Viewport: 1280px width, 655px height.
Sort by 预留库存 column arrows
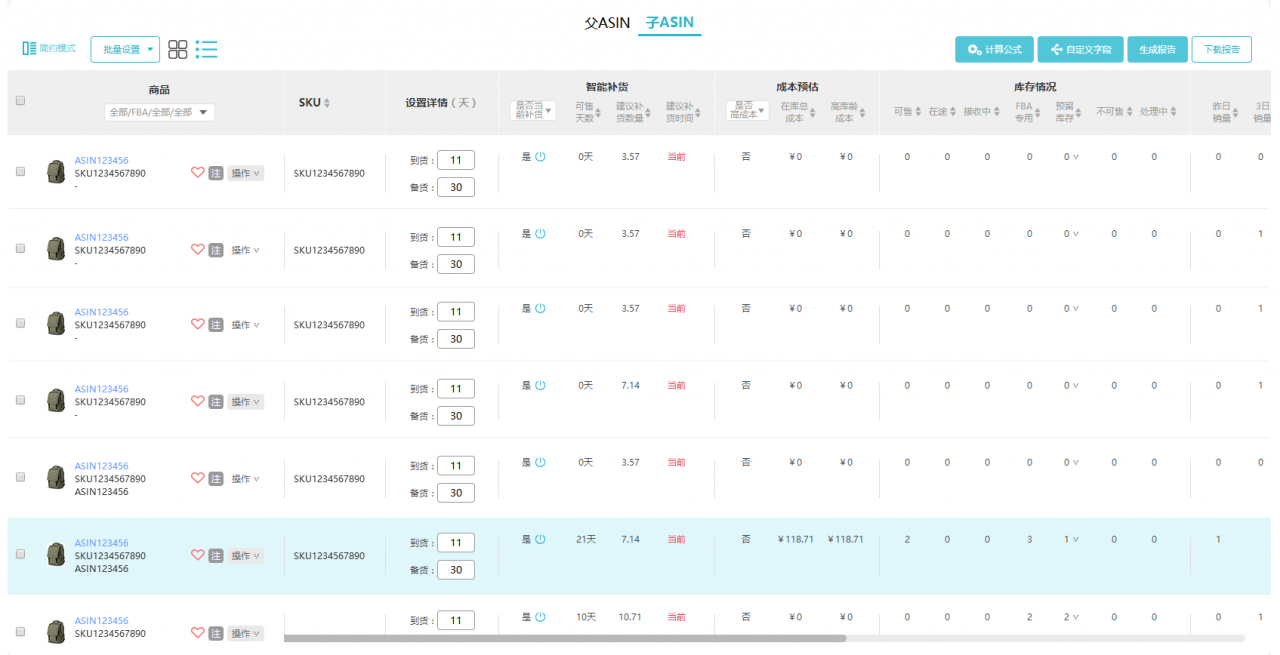1080,113
